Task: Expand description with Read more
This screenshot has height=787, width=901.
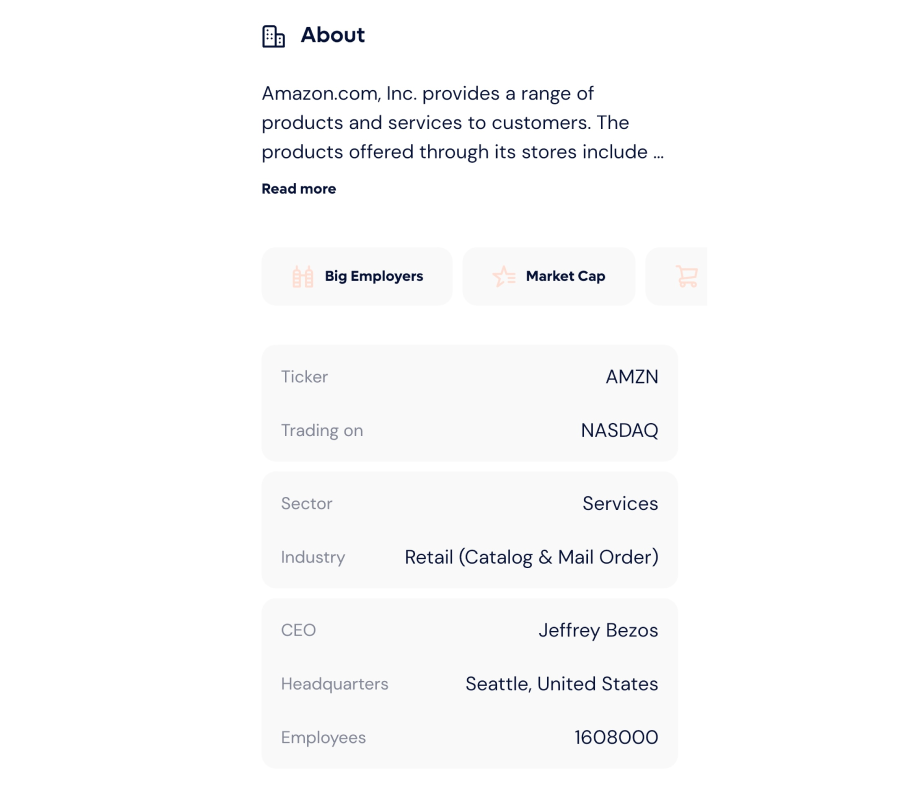Action: point(299,189)
